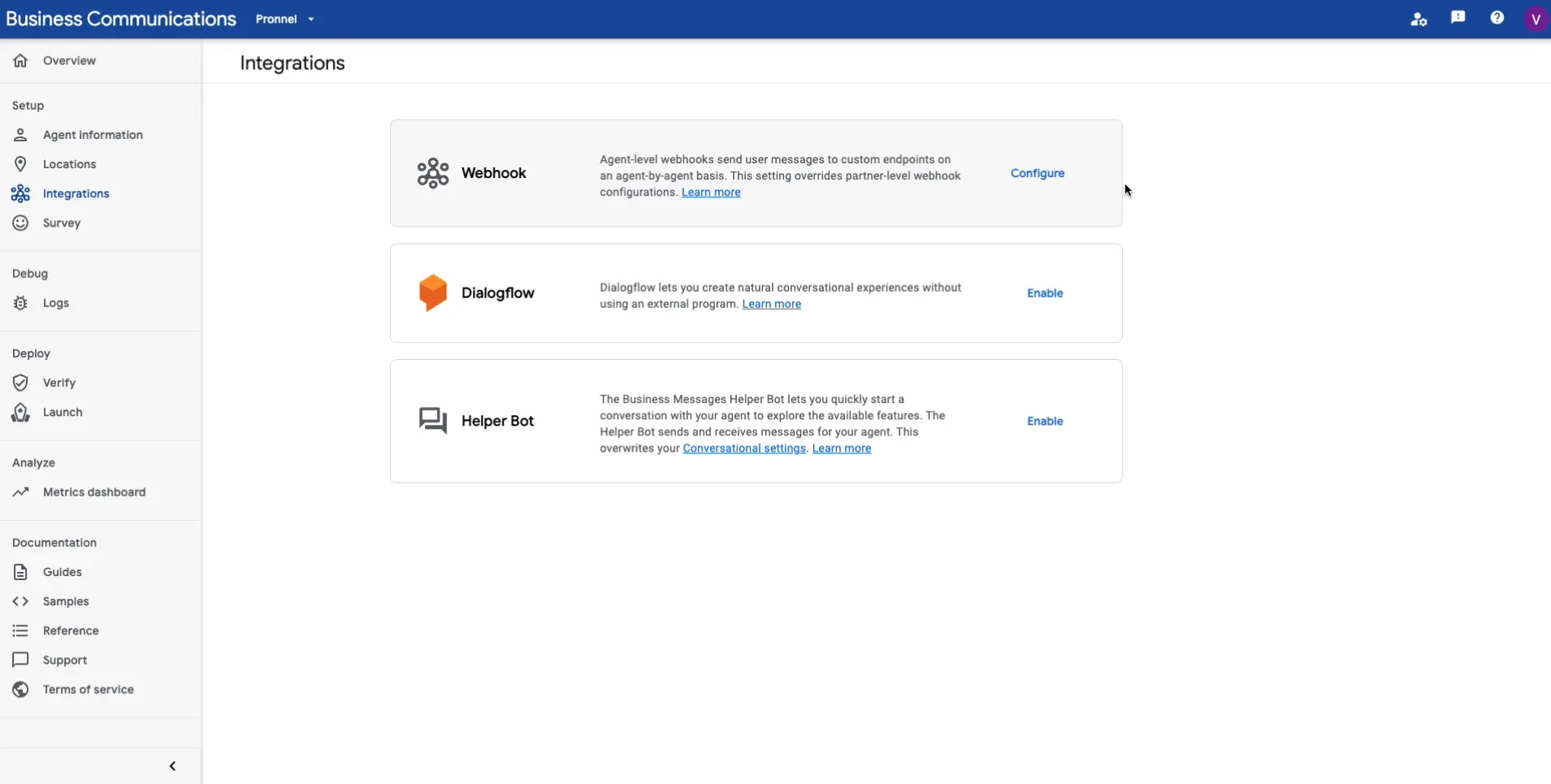Click the Overview home icon
1551x784 pixels.
coord(20,60)
